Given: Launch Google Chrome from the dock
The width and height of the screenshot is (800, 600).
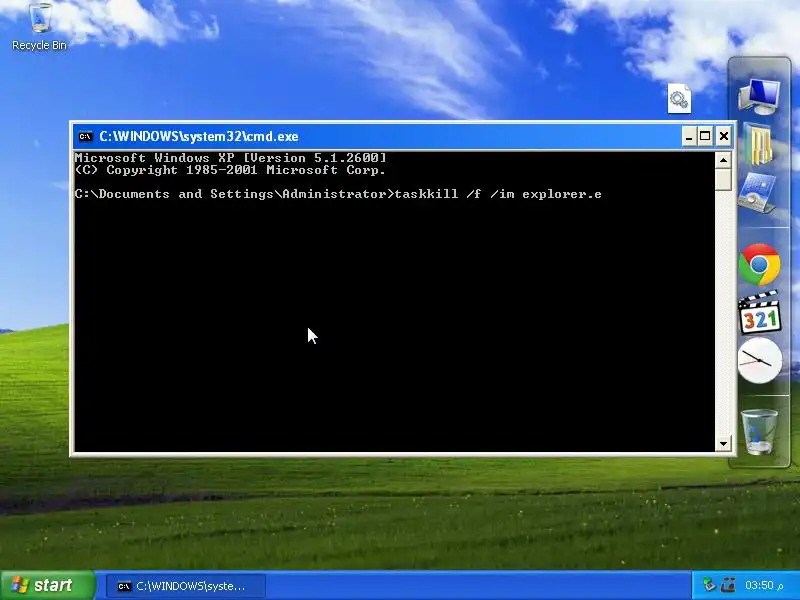Looking at the screenshot, I should coord(759,264).
